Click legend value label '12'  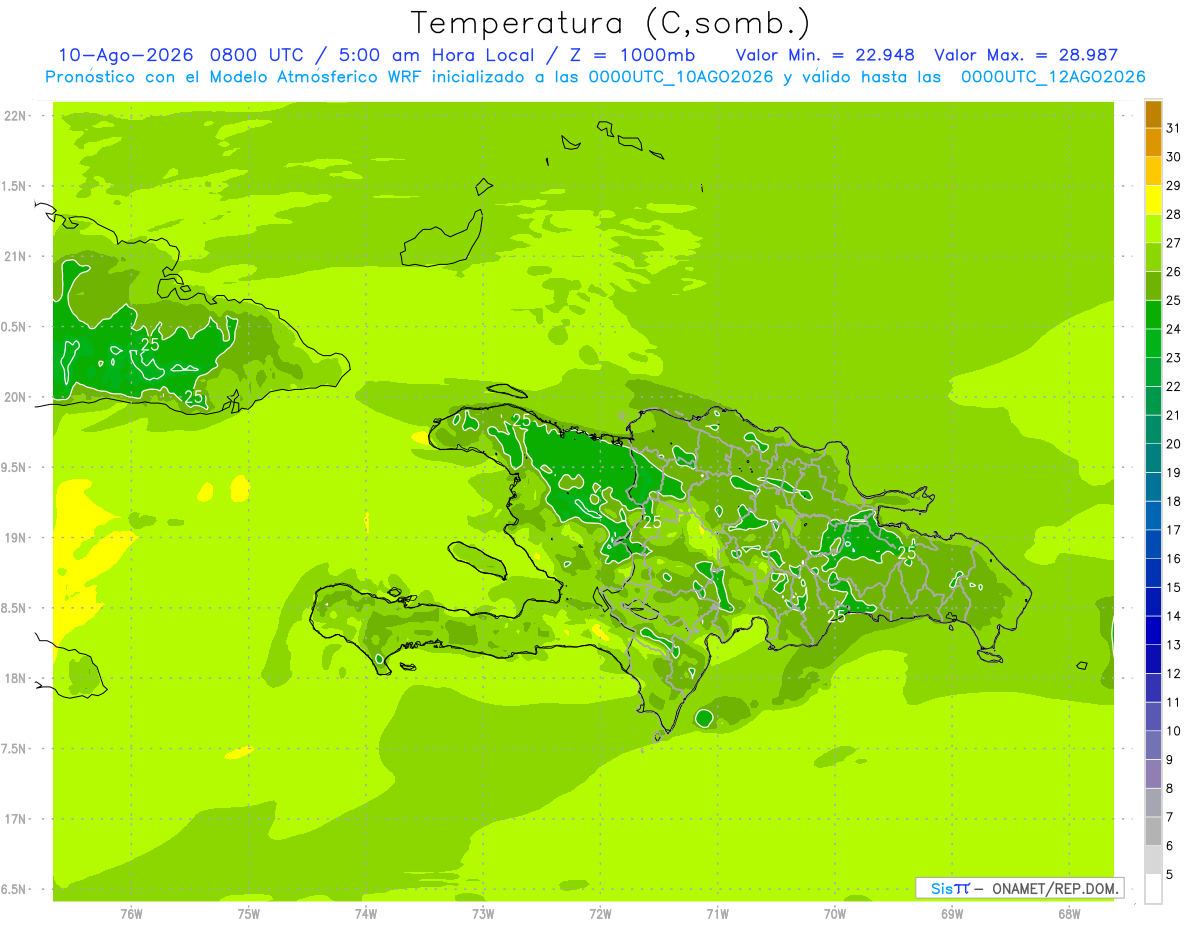pos(1174,673)
